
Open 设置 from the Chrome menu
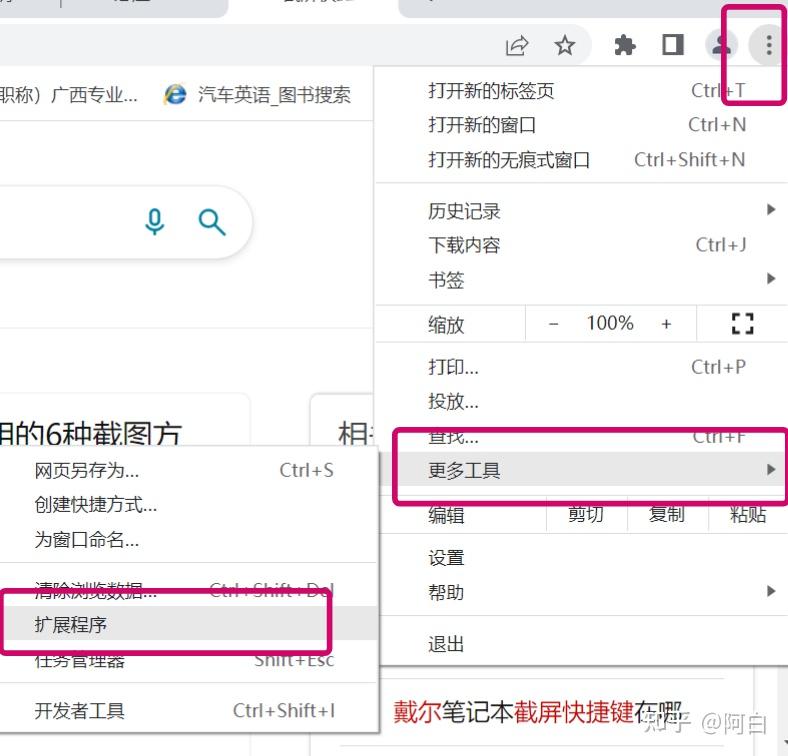[x=581, y=558]
